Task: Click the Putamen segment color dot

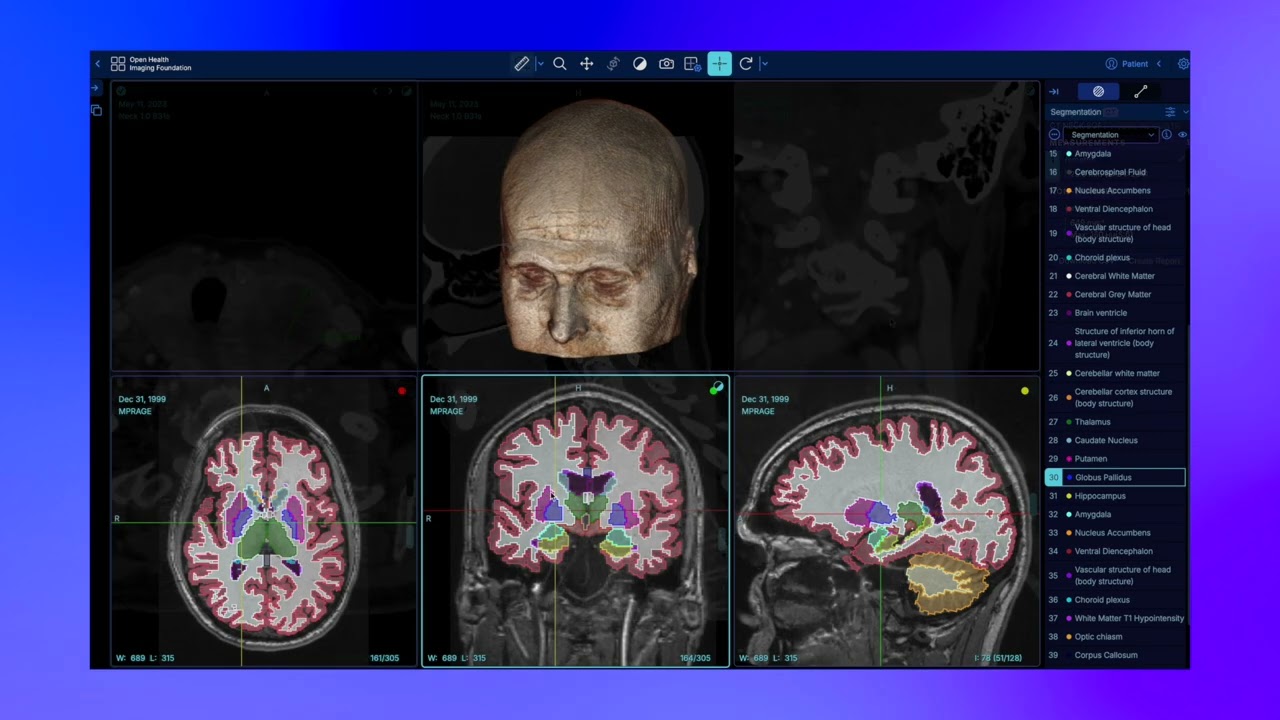Action: pos(1069,459)
